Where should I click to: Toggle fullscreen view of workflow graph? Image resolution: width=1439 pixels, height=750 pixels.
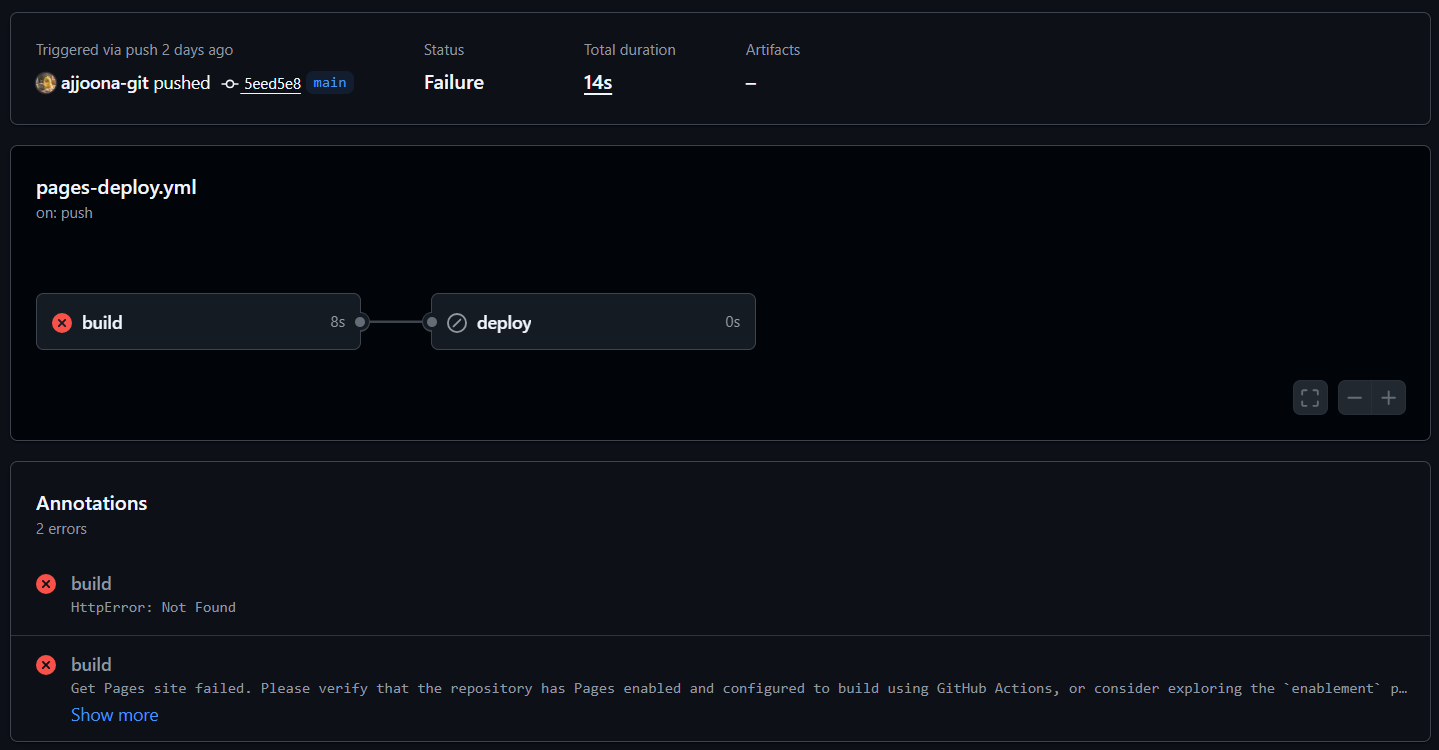click(x=1310, y=398)
